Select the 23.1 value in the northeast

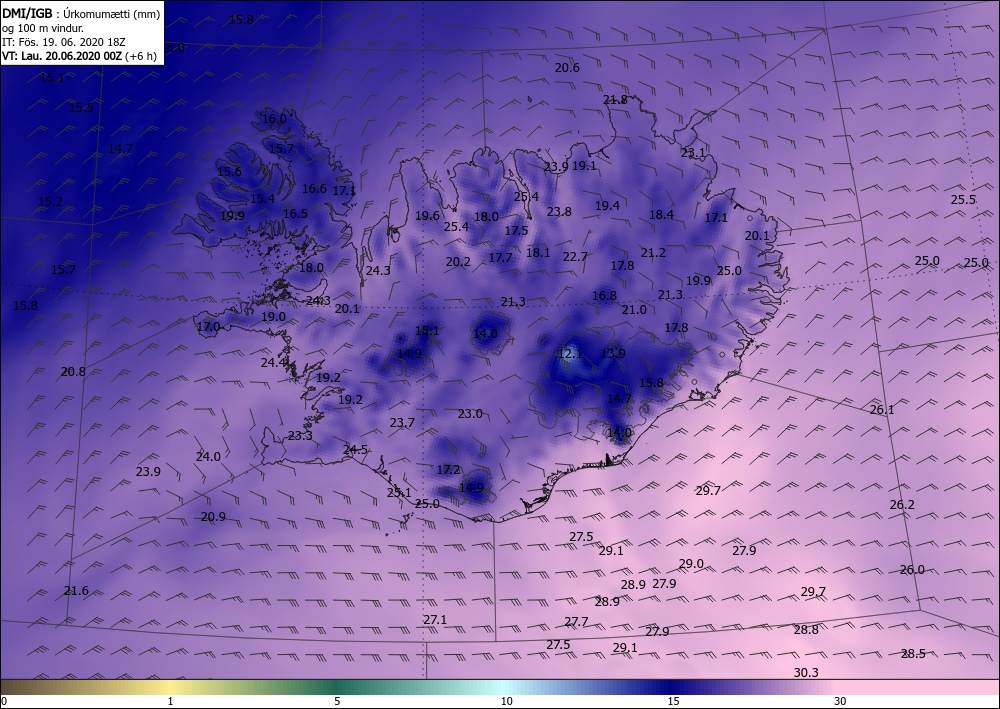(x=693, y=152)
